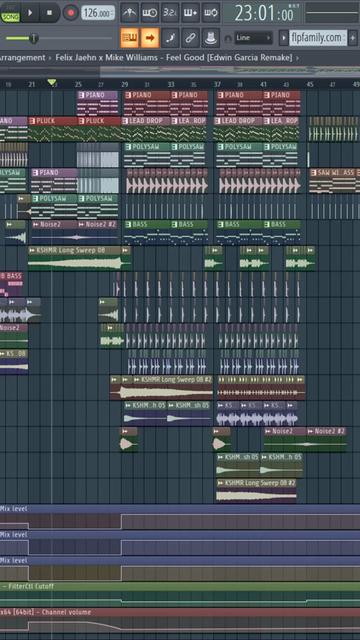Screen dimensions: 360x640
Task: Open menu icon of LEAD DROP clip at bar 37
Action: (x=218, y=121)
